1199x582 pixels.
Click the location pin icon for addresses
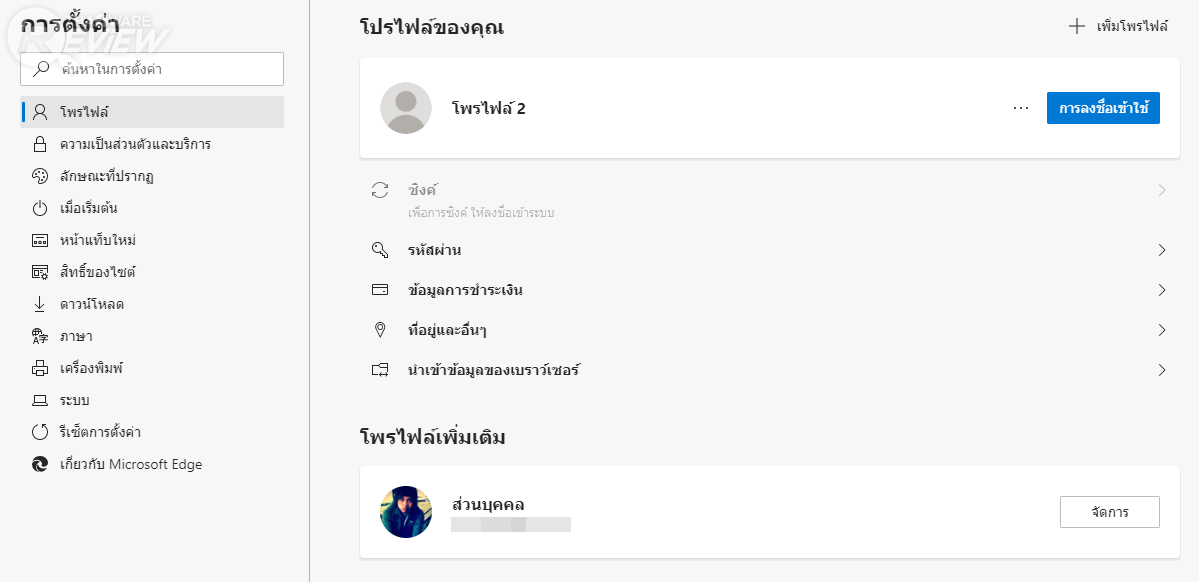380,330
